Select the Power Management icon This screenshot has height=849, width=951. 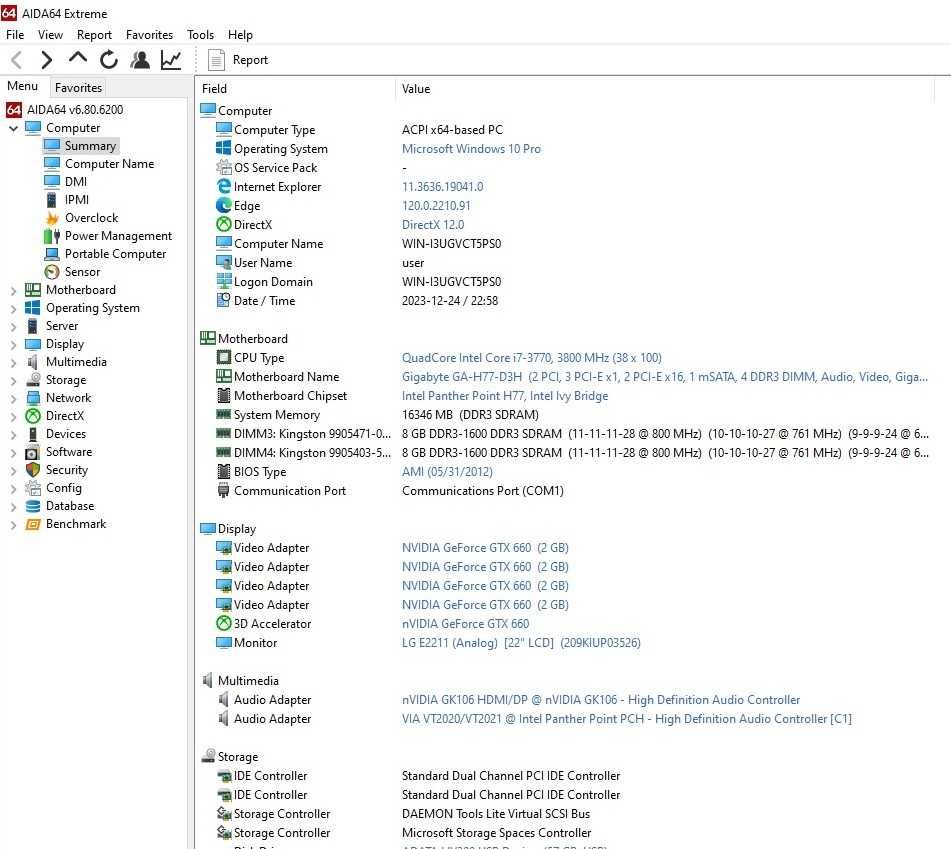click(52, 236)
